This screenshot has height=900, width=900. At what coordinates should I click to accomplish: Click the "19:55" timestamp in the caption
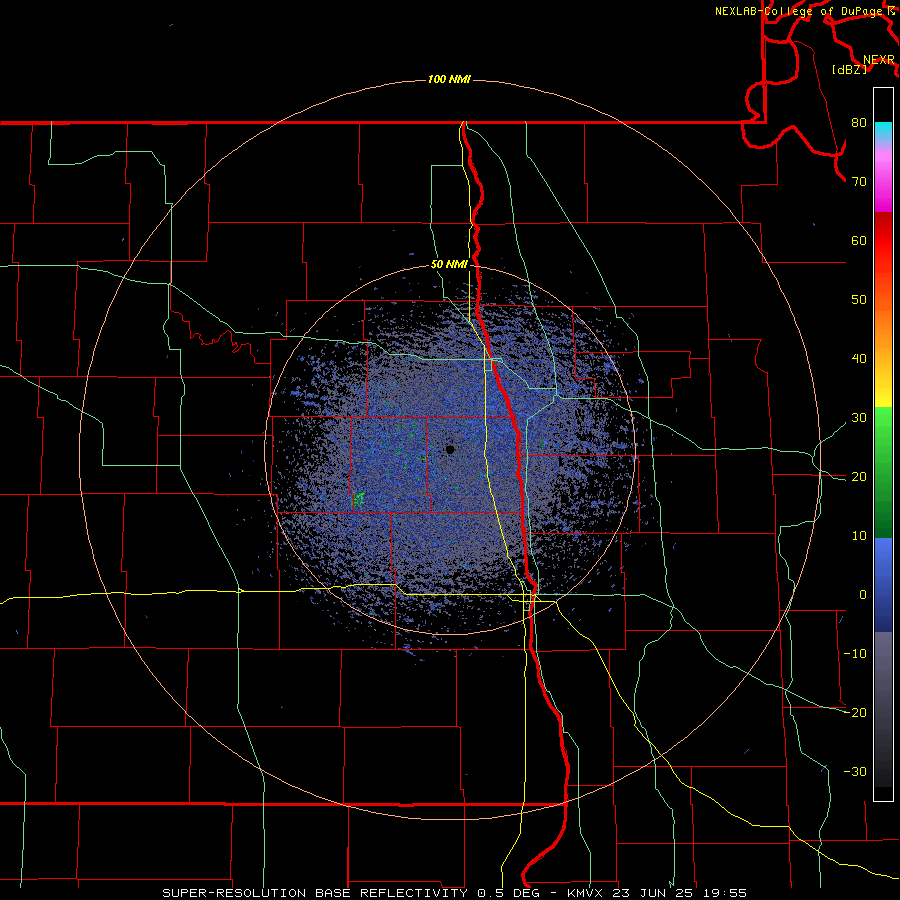726,893
